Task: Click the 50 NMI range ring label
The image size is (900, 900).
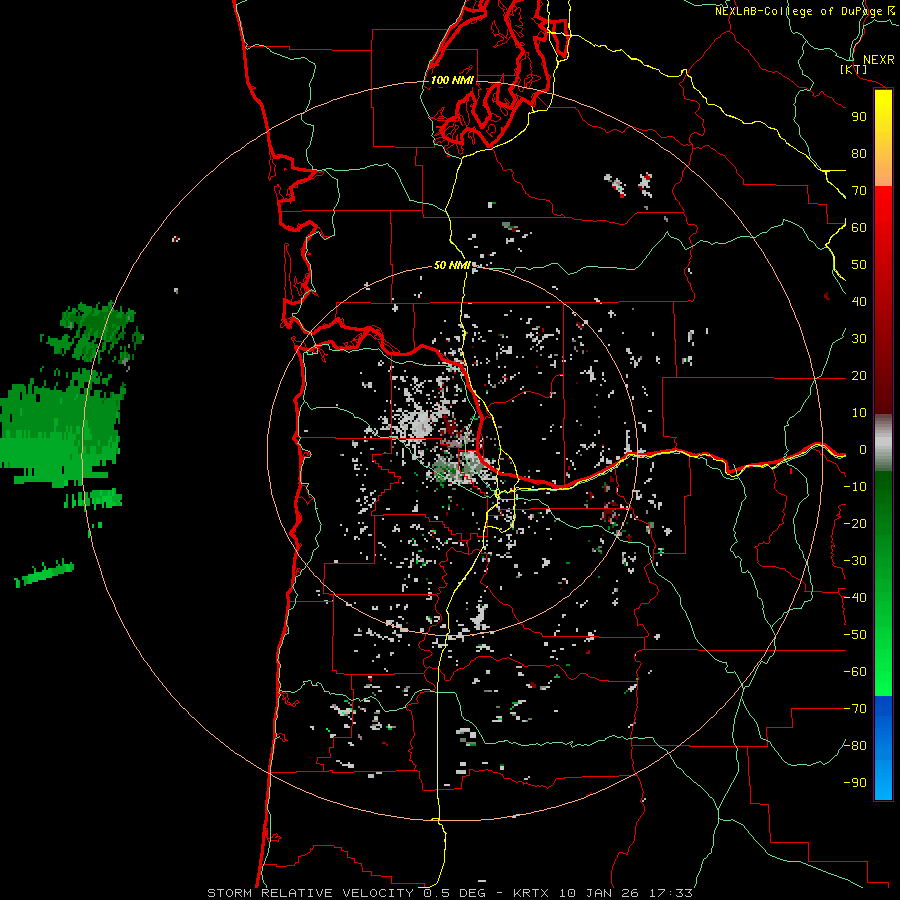Action: (452, 265)
